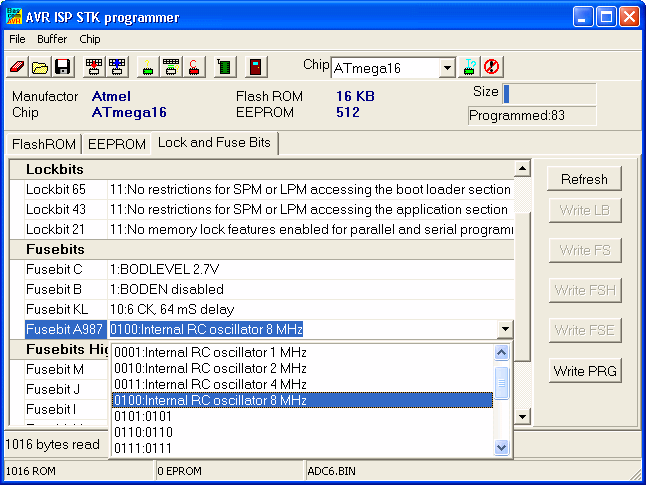
Task: Open the Chip menu
Action: (90, 39)
